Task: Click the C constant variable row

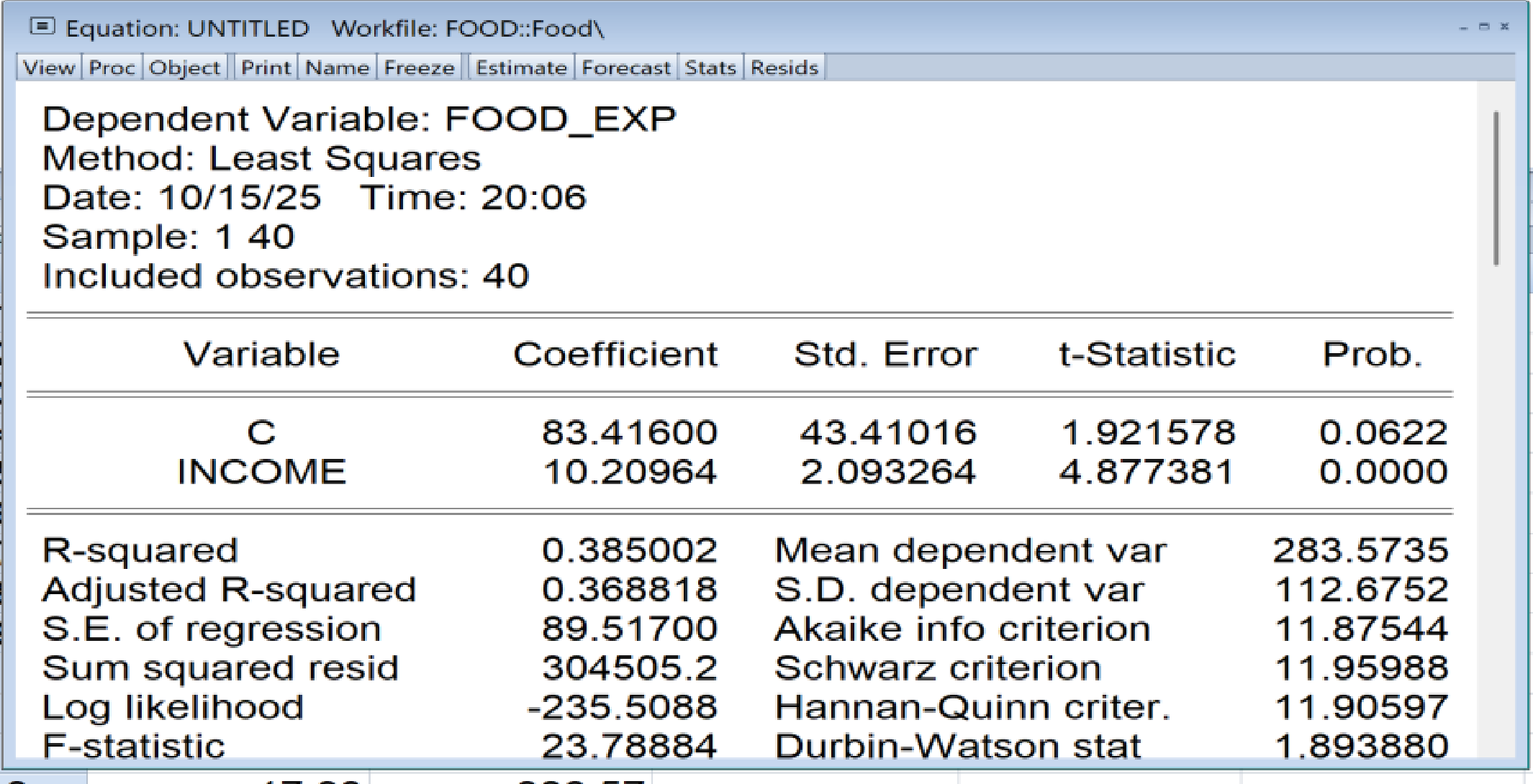Action: 262,433
